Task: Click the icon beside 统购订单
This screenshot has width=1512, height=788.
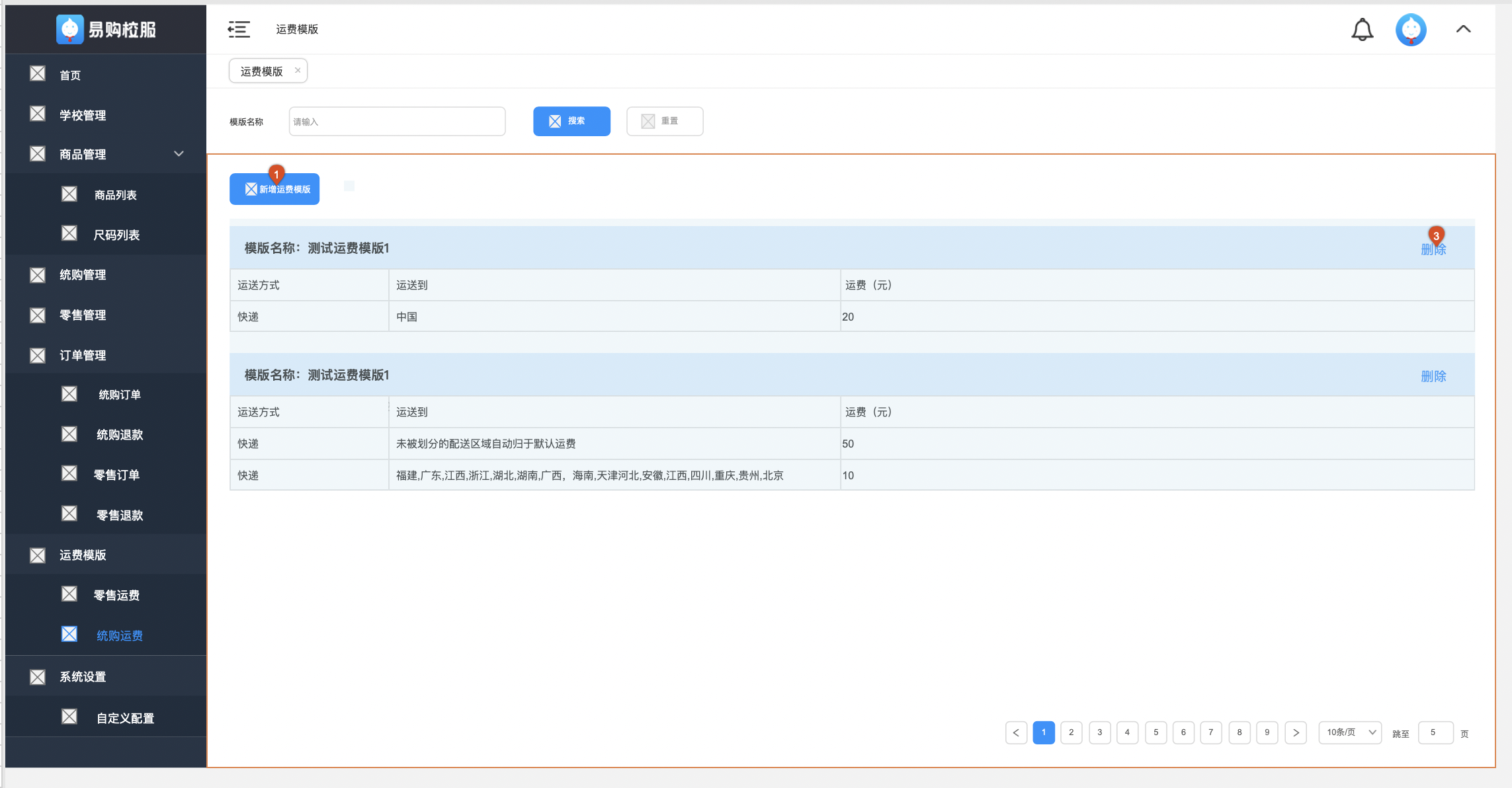Action: [x=69, y=395]
